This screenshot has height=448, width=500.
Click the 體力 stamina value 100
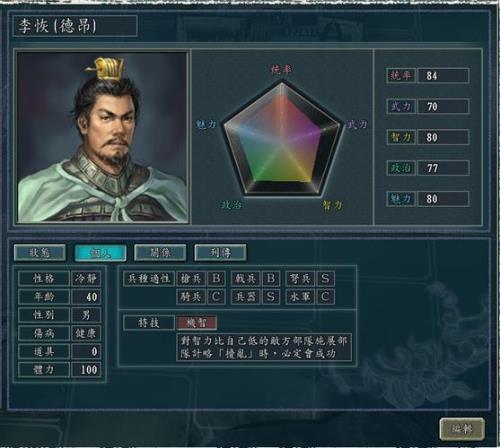86,369
